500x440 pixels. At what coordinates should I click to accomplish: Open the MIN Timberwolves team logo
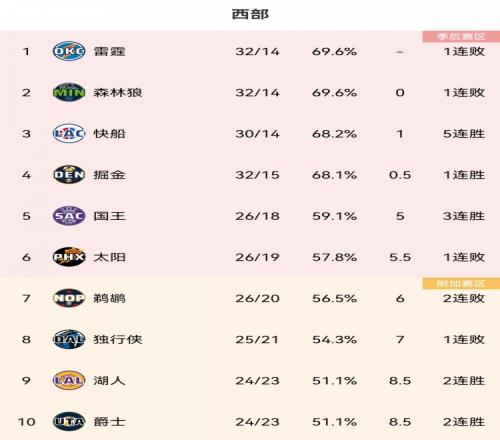coord(69,92)
